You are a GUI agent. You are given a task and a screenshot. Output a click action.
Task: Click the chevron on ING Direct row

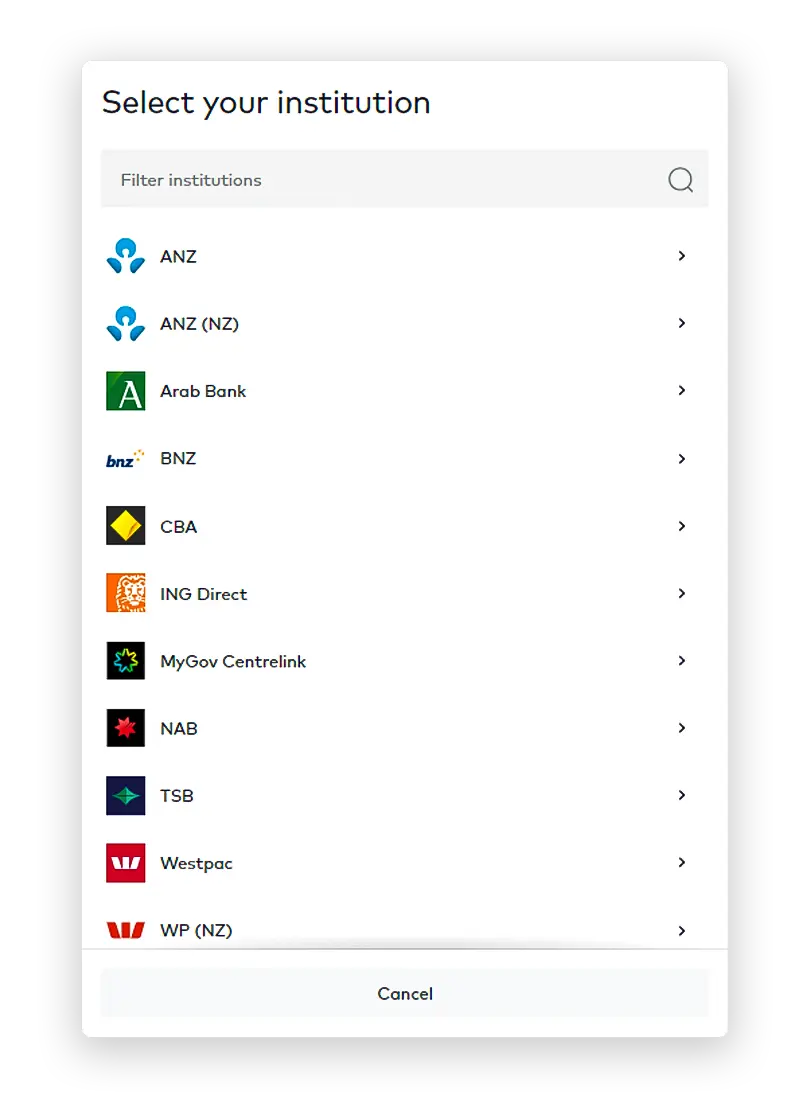[x=682, y=593]
